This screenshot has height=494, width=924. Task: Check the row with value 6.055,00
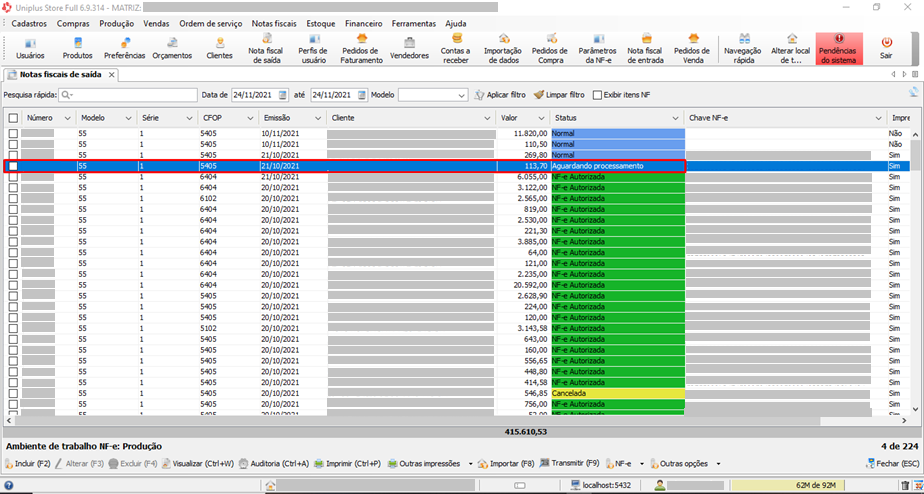click(x=13, y=177)
